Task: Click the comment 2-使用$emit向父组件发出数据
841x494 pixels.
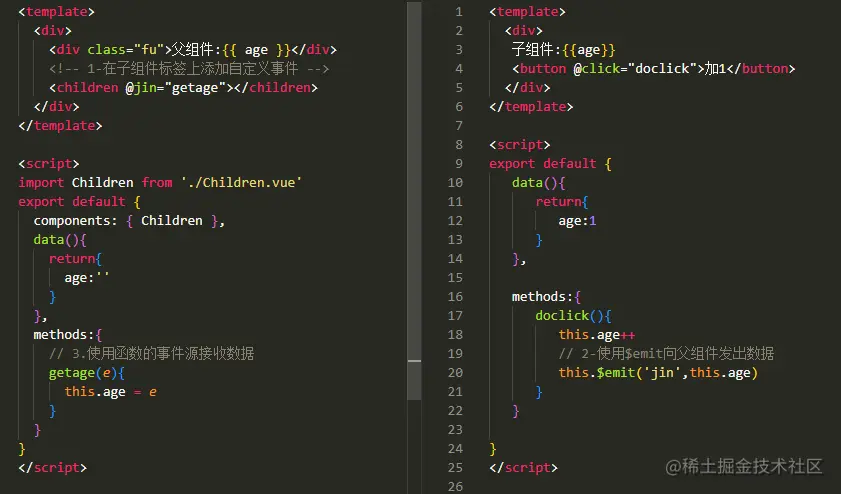Action: (x=666, y=354)
